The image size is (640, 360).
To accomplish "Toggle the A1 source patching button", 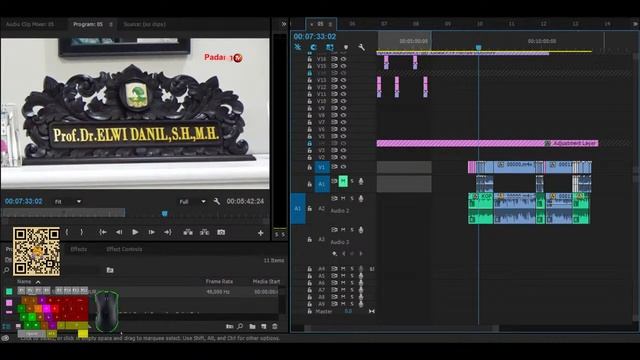I will tap(298, 209).
